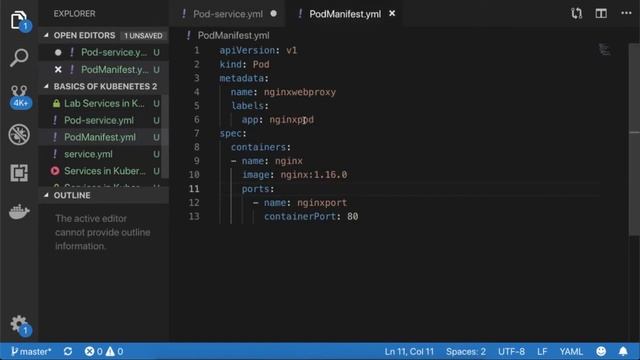
Task: Click line number 11 in gutter
Action: click(194, 189)
